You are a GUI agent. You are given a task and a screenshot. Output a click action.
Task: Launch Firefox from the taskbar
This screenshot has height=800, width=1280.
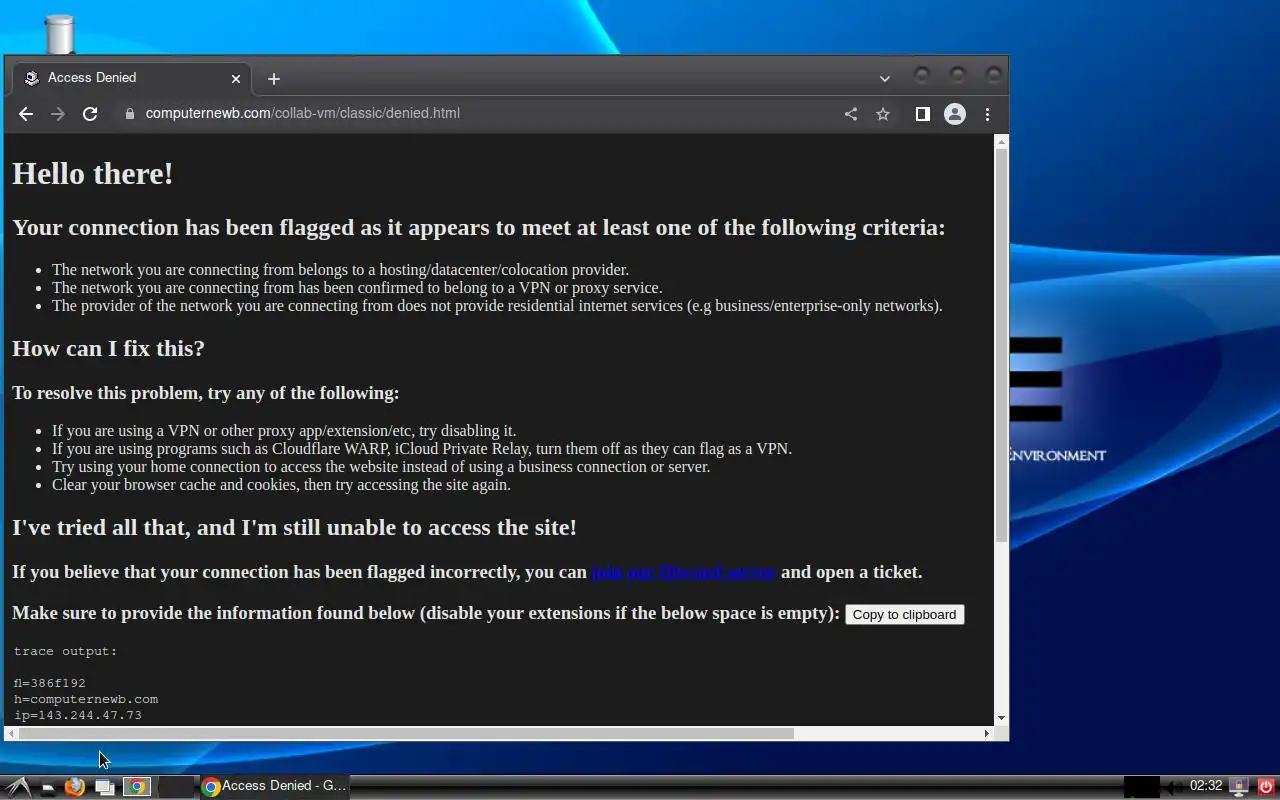(75, 787)
